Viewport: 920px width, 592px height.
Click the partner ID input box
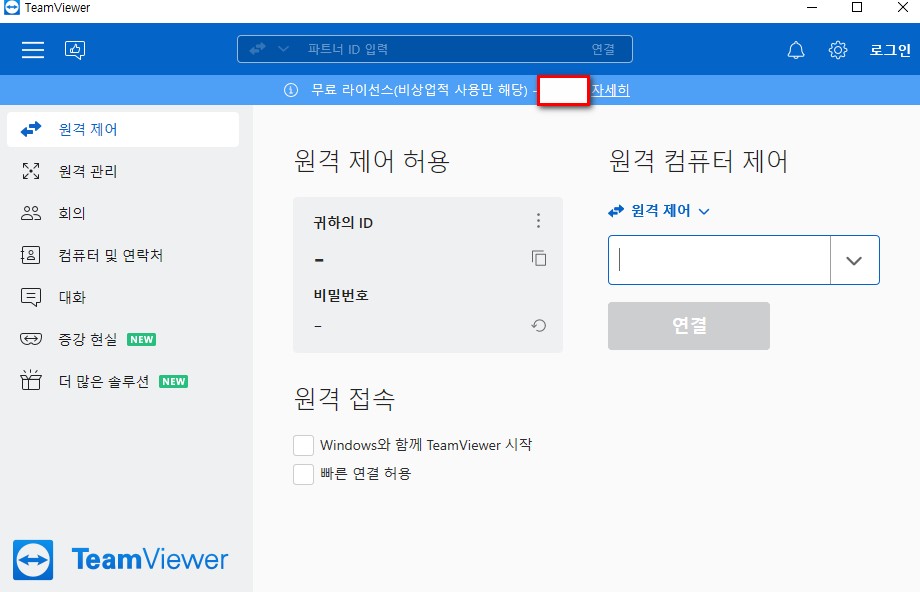(x=719, y=260)
